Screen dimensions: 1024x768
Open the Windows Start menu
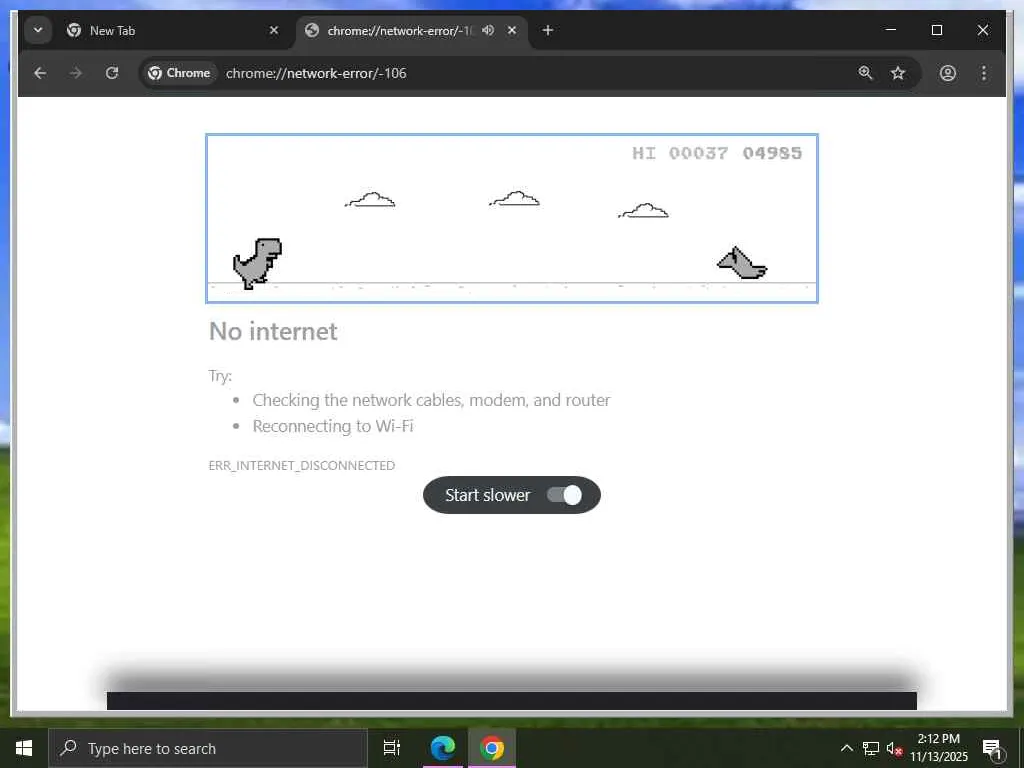24,748
